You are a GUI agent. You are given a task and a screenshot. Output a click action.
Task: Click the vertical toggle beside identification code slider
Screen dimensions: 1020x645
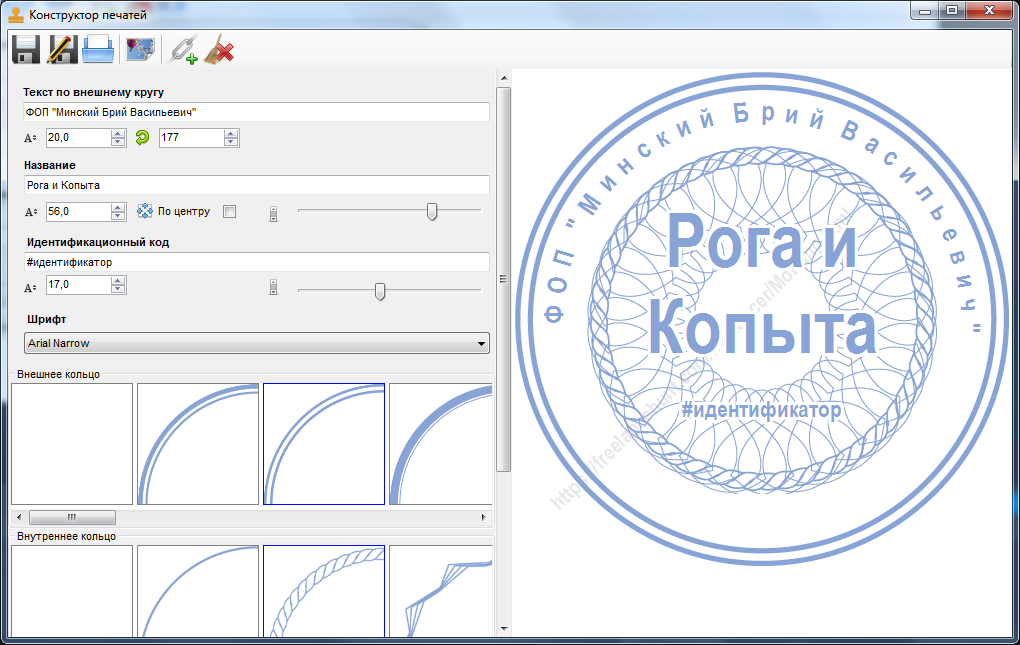pos(273,287)
